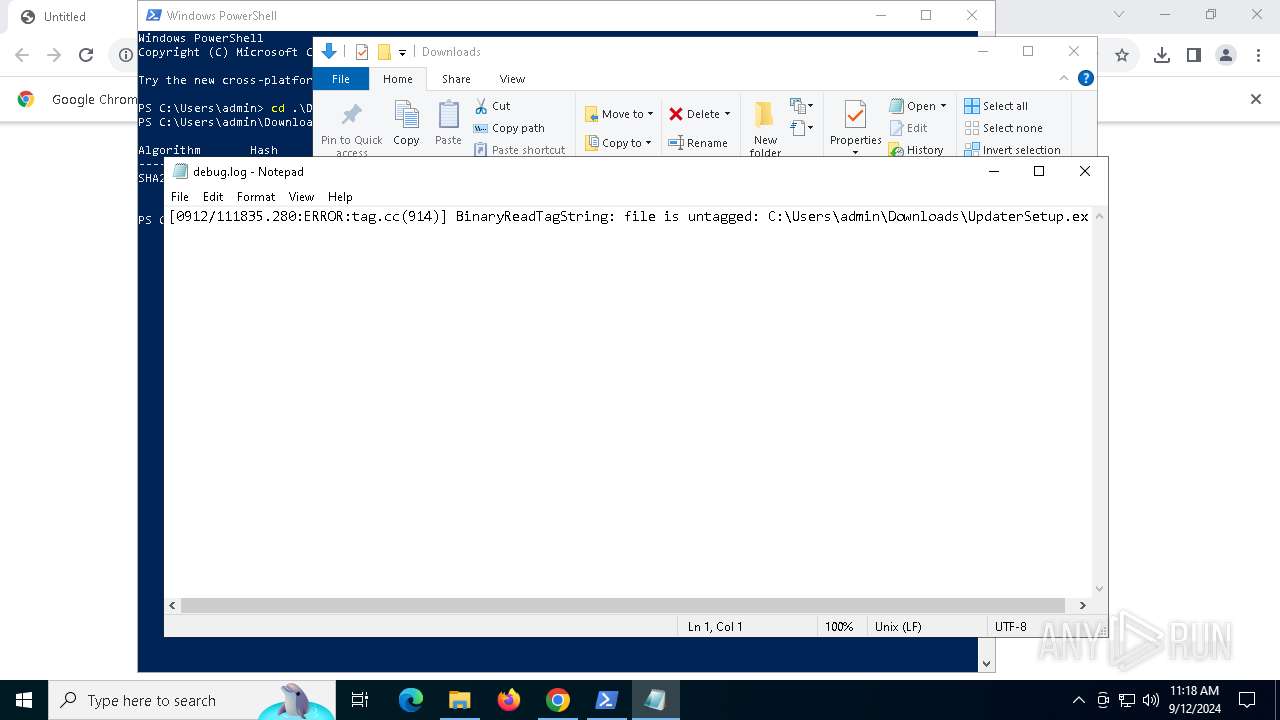The image size is (1280, 720).
Task: Click Notepad scroll down arrow
Action: [1100, 589]
